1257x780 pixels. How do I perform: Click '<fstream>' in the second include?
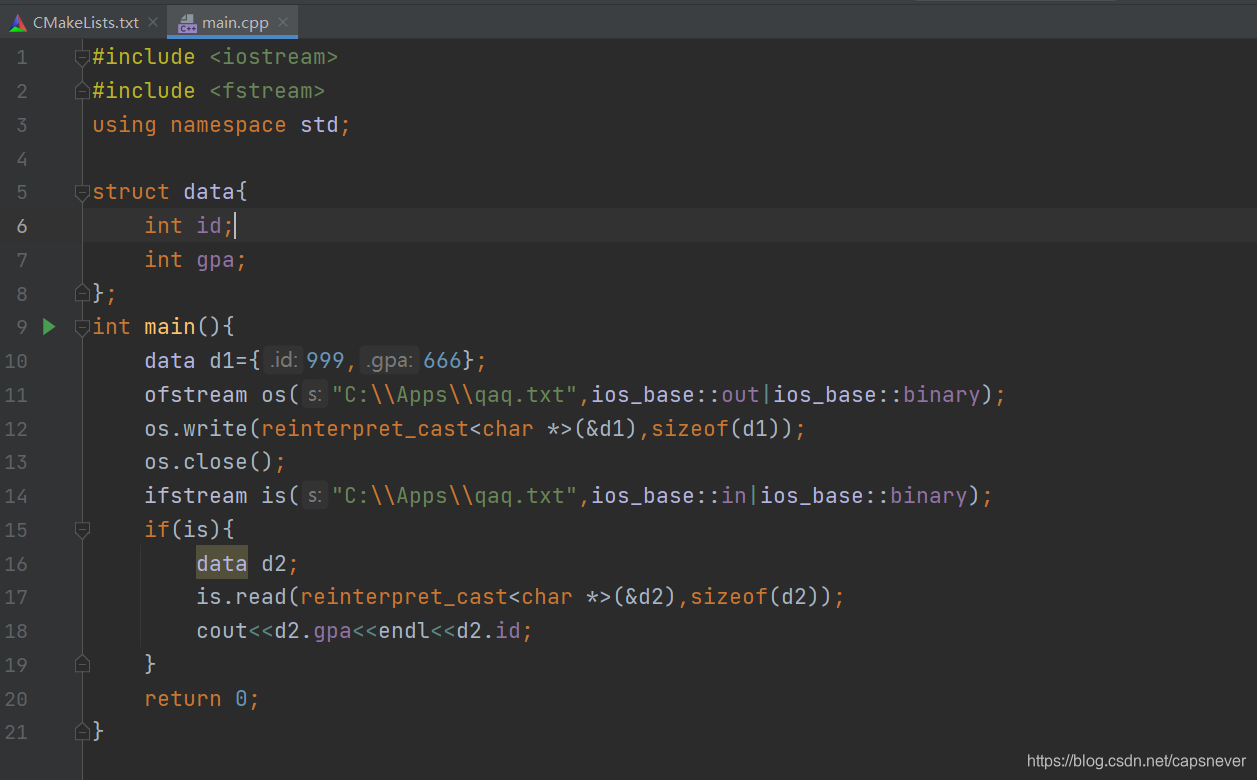267,91
